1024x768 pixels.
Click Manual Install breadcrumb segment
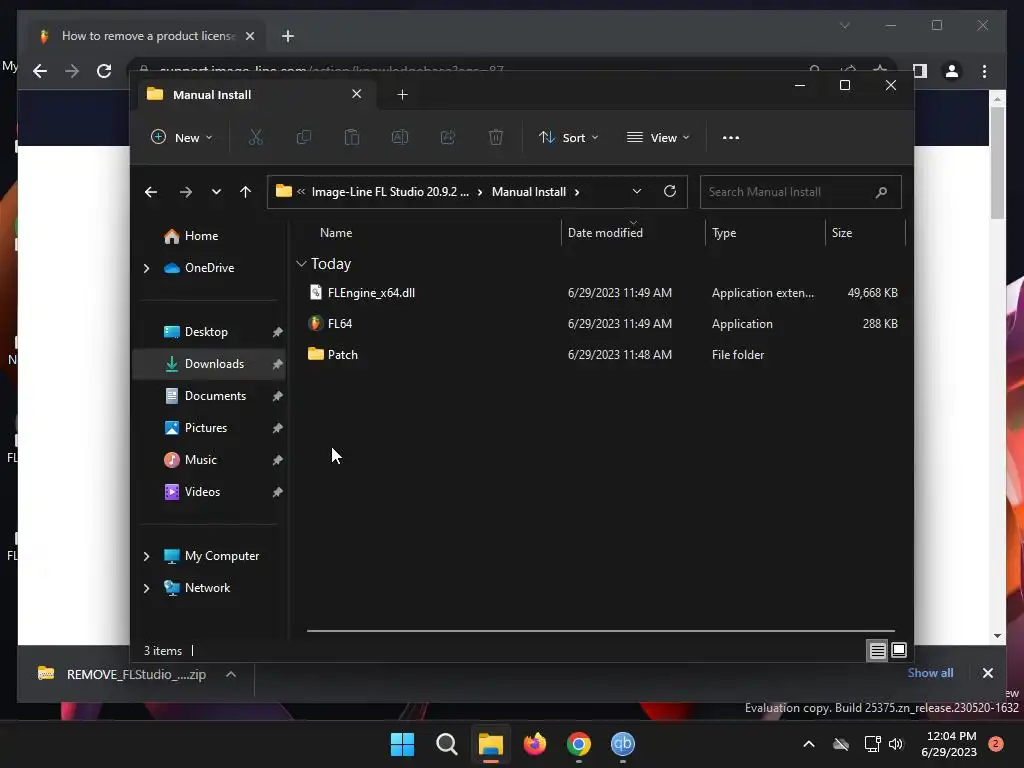[528, 192]
